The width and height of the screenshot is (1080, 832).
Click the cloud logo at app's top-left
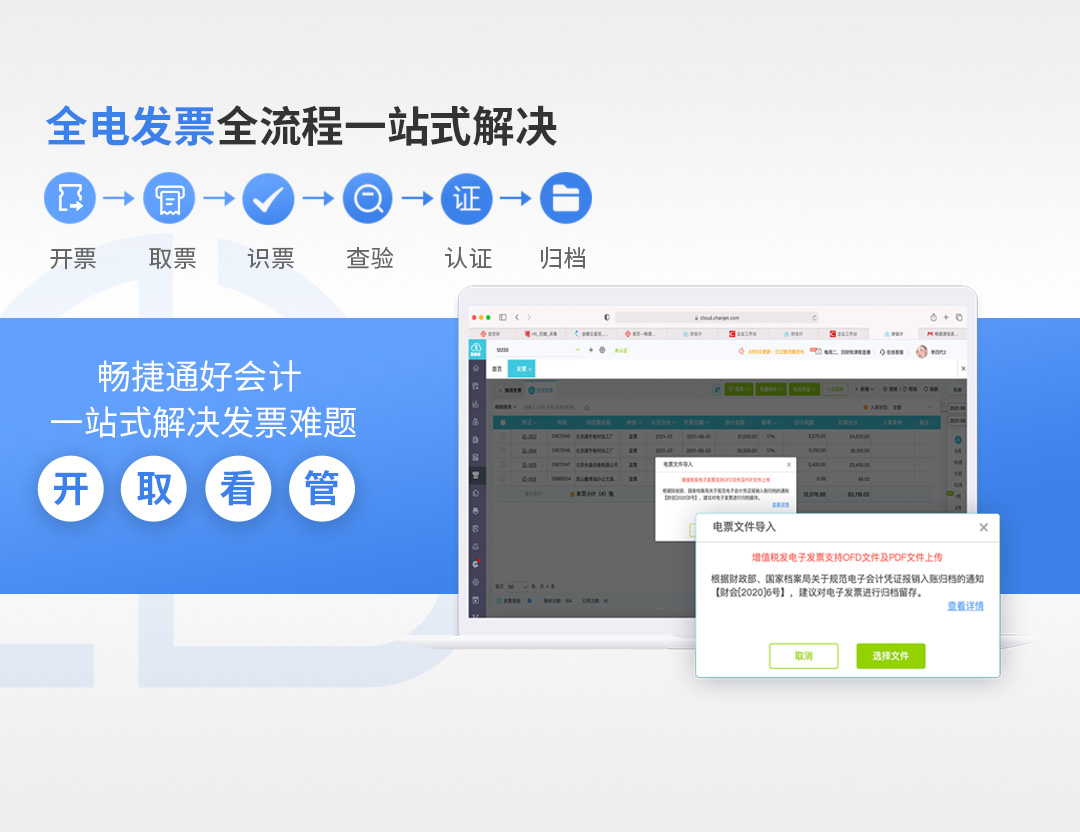point(475,349)
